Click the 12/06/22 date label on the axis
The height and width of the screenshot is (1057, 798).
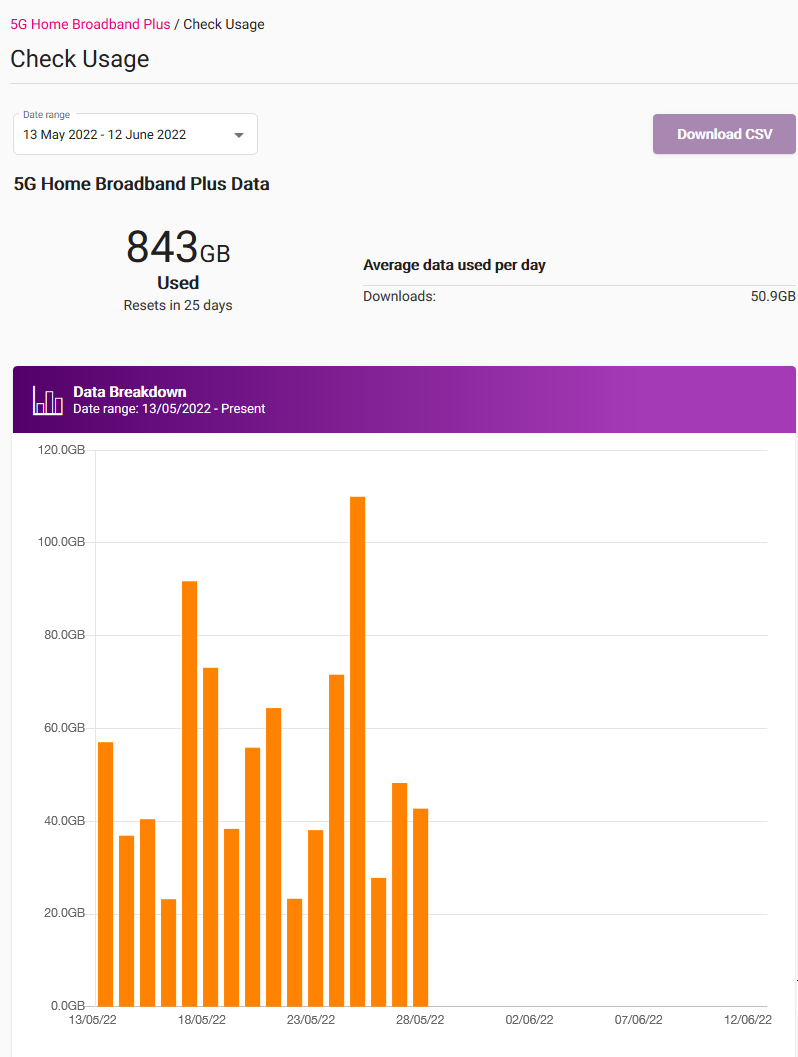[746, 1019]
